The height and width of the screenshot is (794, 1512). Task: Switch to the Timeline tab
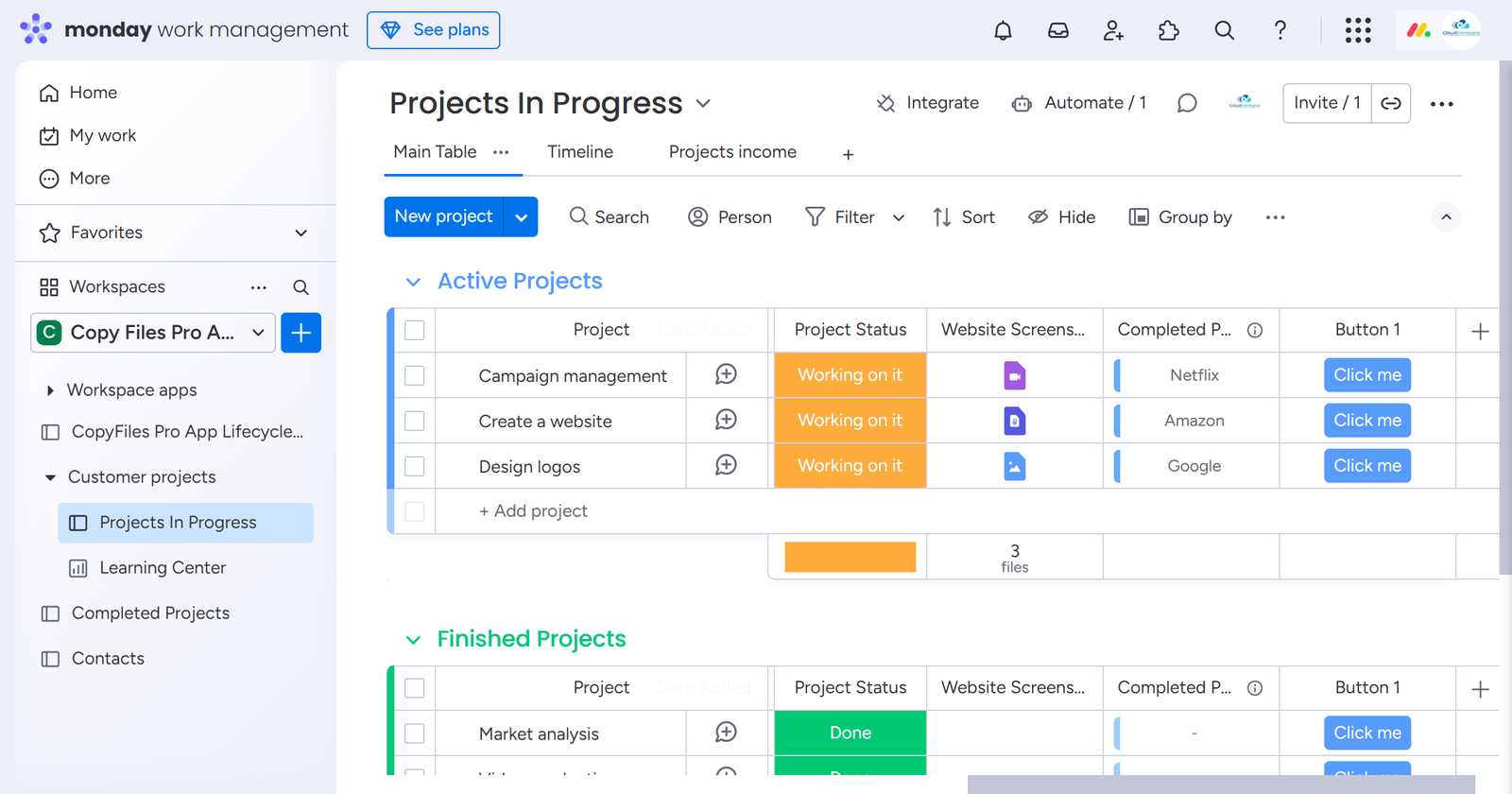(x=580, y=152)
